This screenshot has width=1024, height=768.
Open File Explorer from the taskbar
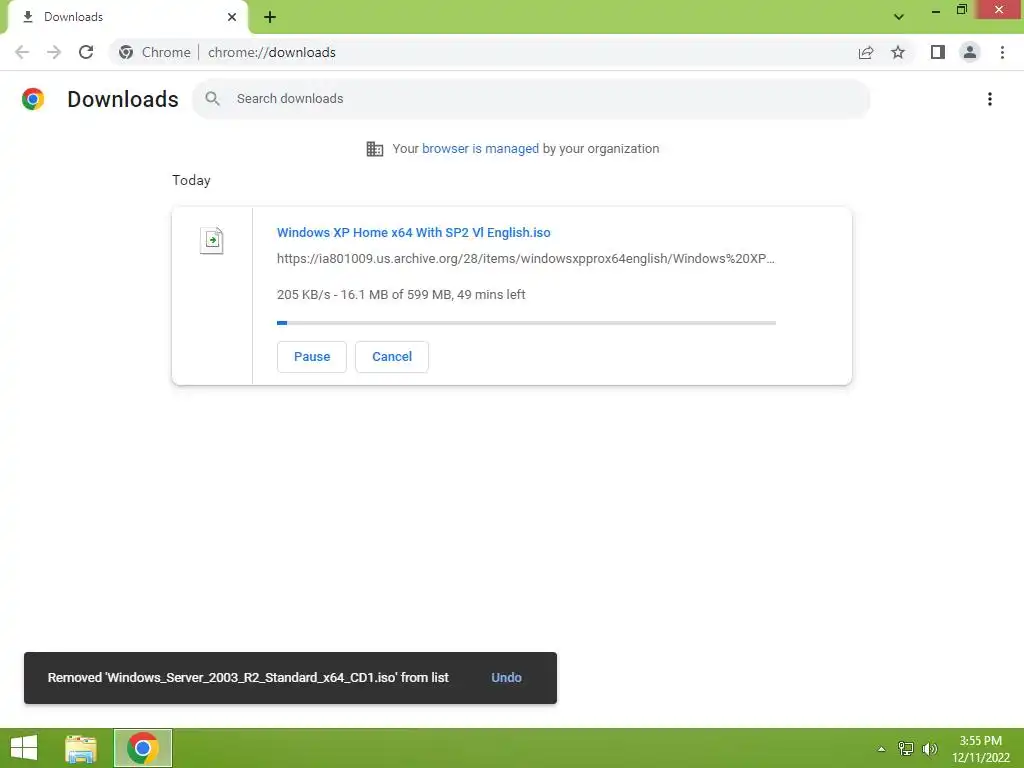click(81, 748)
